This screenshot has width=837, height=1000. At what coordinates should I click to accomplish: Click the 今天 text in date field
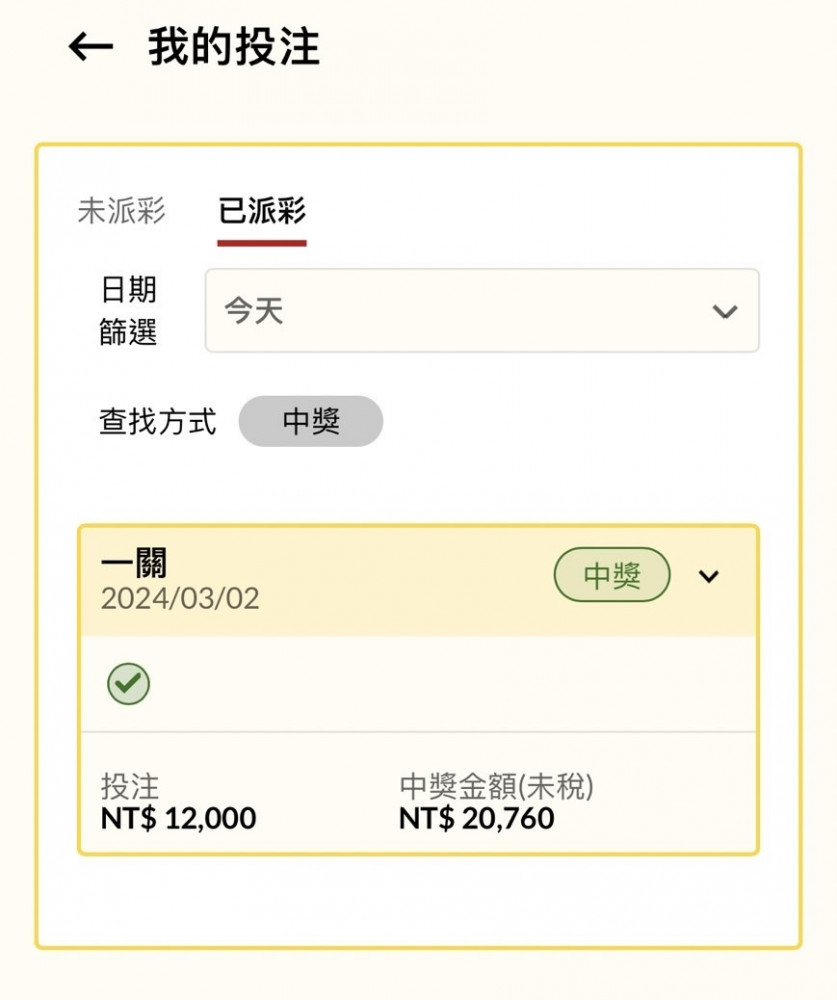pyautogui.click(x=253, y=311)
